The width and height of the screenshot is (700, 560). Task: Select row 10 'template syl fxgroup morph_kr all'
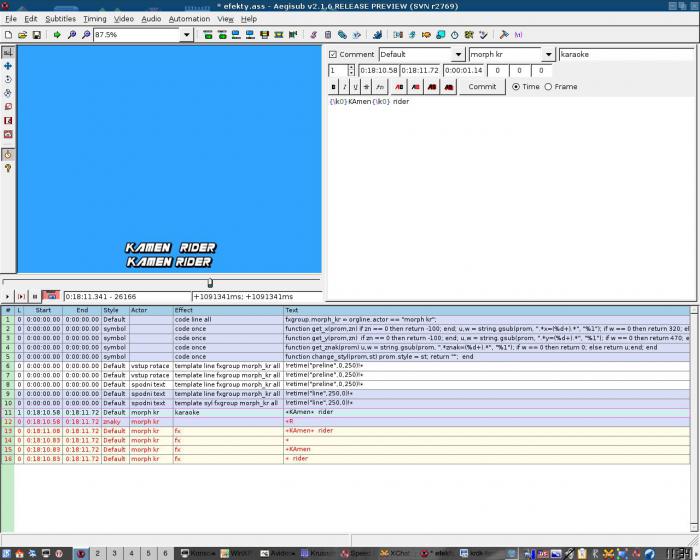click(346, 403)
